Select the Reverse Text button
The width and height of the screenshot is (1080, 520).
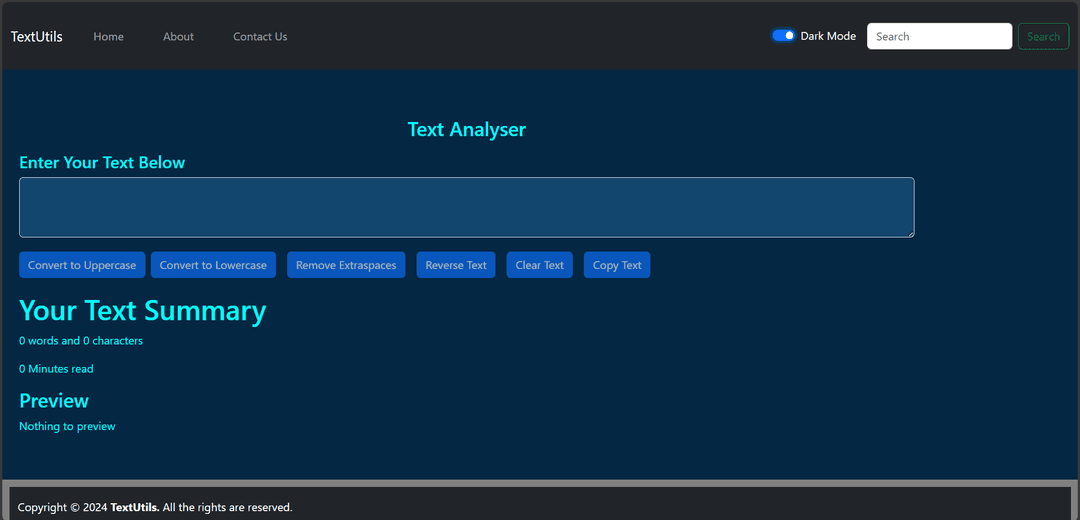[456, 265]
